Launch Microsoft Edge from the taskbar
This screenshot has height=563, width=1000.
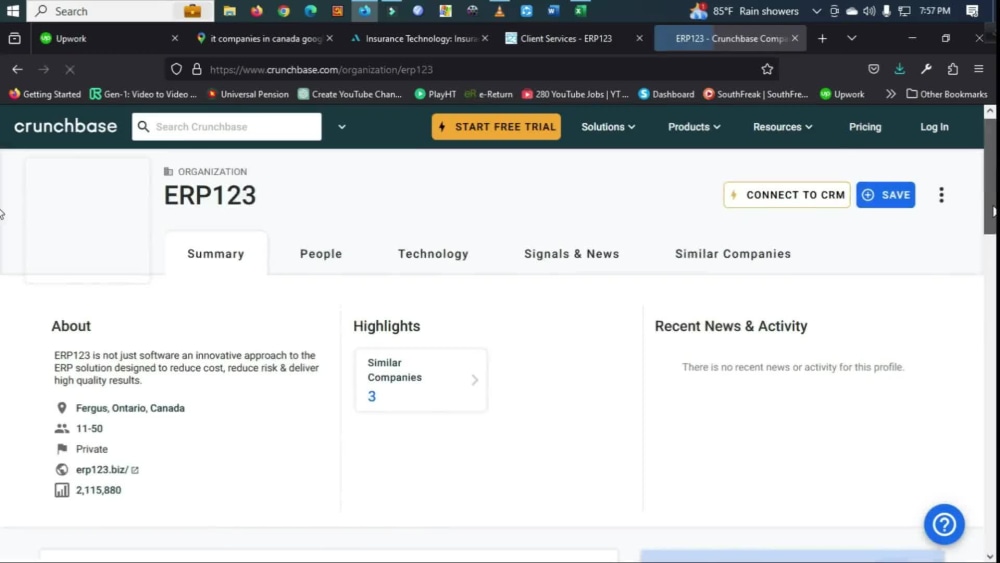tap(311, 11)
